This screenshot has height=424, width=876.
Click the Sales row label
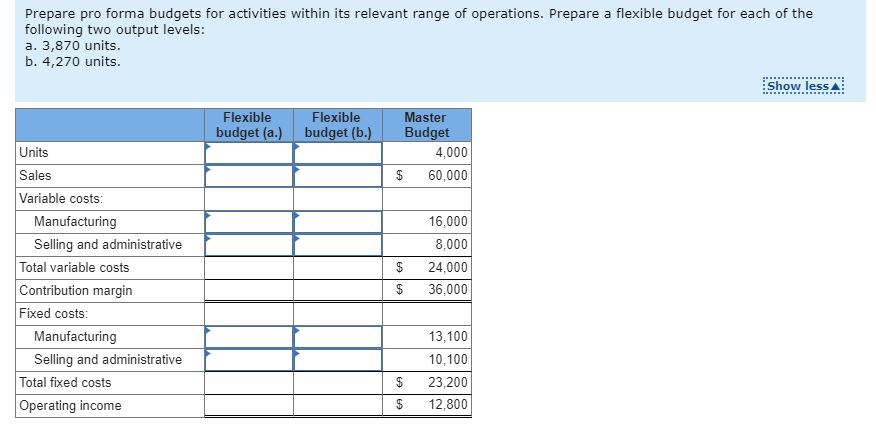point(35,175)
